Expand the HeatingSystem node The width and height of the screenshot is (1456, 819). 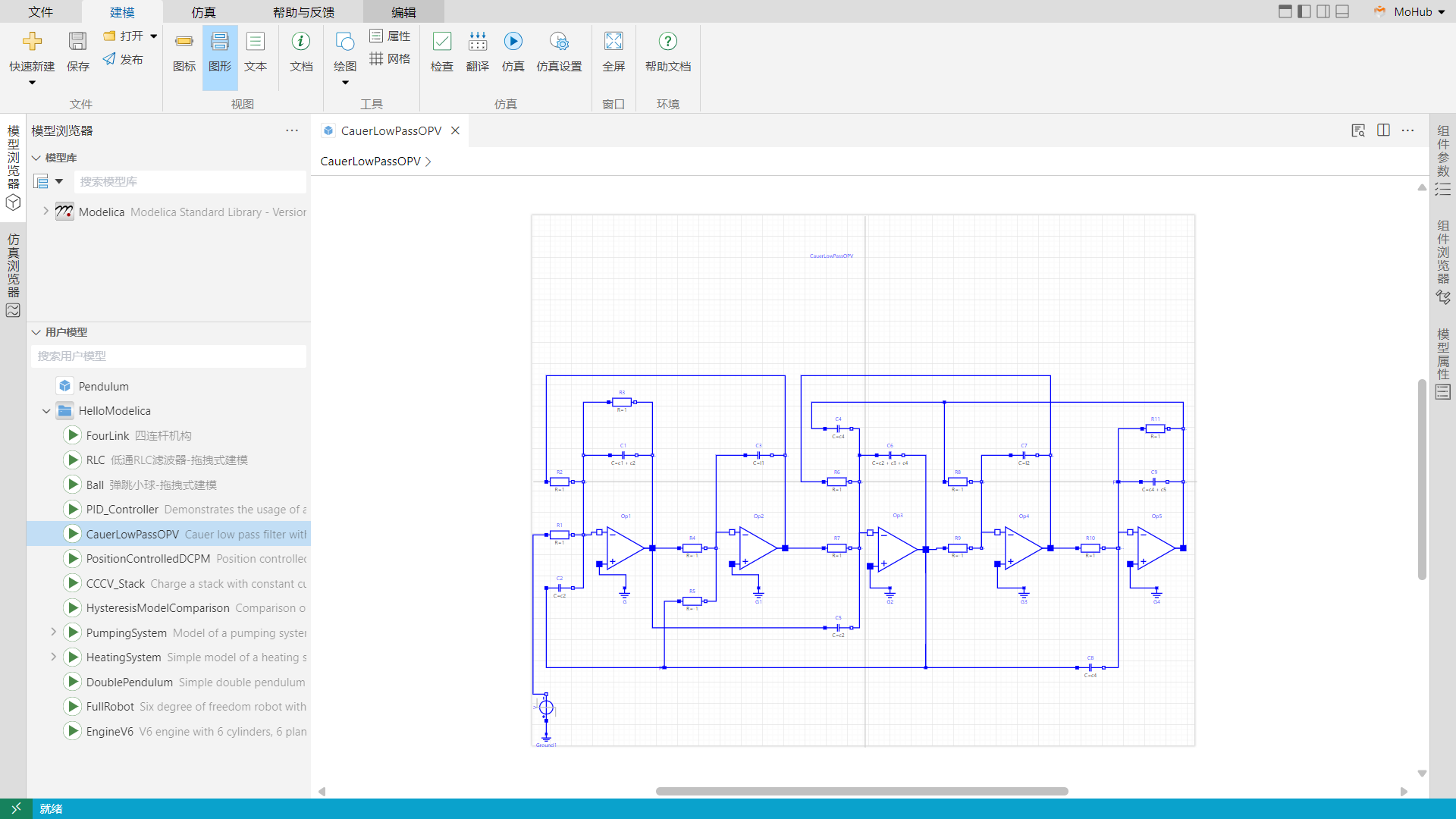coord(54,657)
